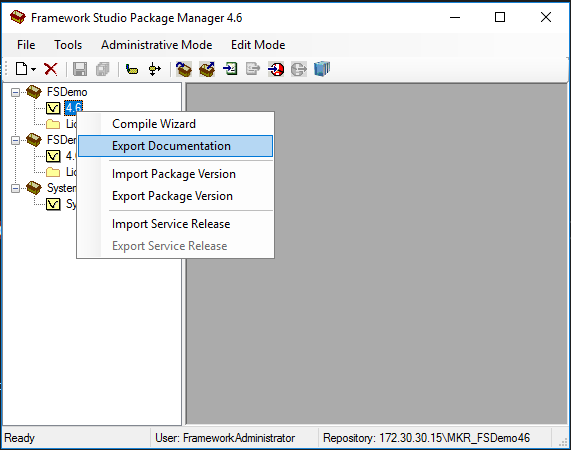Viewport: 571px width, 450px height.
Task: Click the four-way arrows move toolbar icon
Action: point(155,69)
